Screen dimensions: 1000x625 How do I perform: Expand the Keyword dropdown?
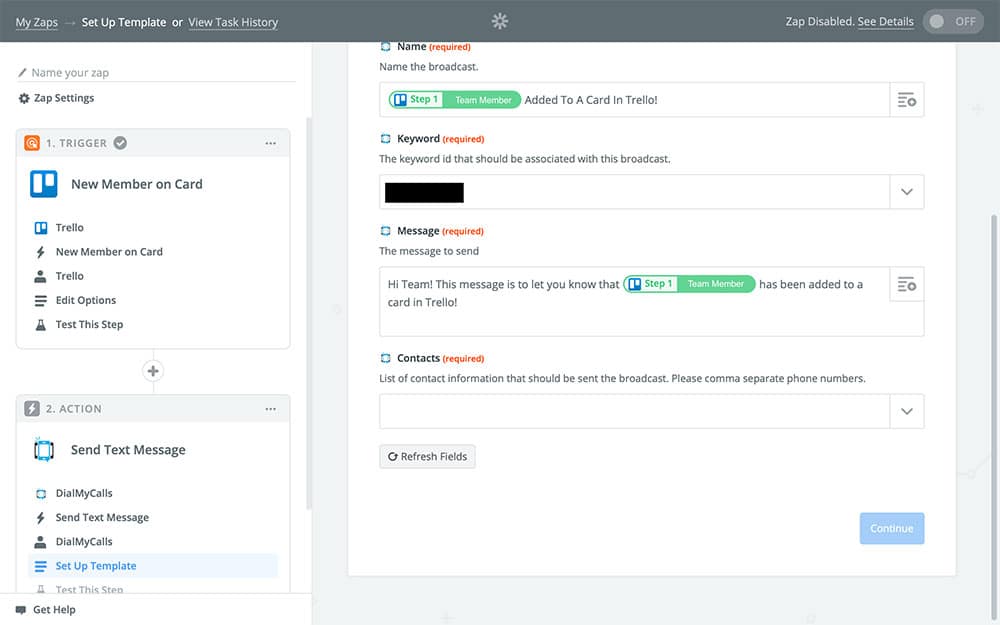point(906,192)
